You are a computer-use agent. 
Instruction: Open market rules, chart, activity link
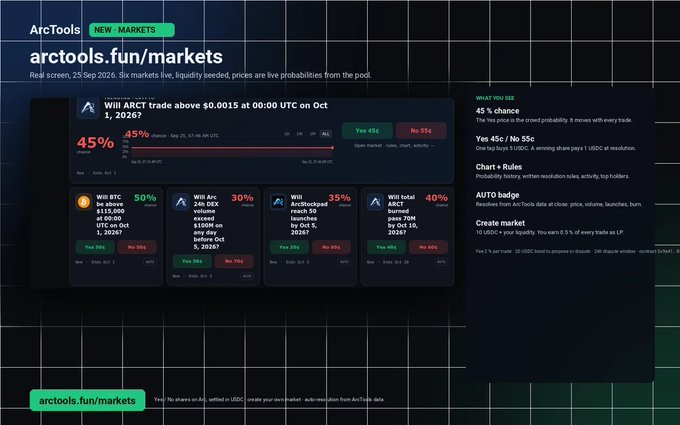[394, 146]
